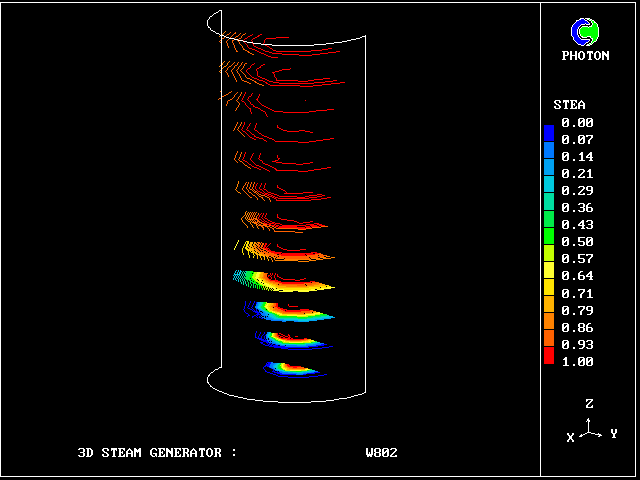Select the bottom-most contour slice in cylinder
Screen dimensions: 640x480
[x=291, y=369]
